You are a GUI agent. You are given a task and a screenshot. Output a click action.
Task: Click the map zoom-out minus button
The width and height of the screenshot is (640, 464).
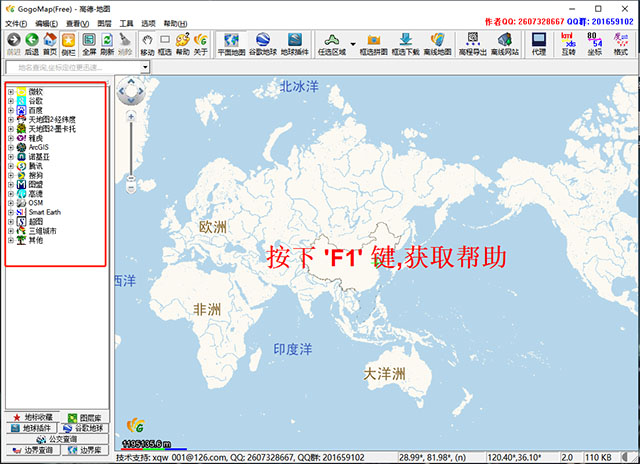coord(131,189)
